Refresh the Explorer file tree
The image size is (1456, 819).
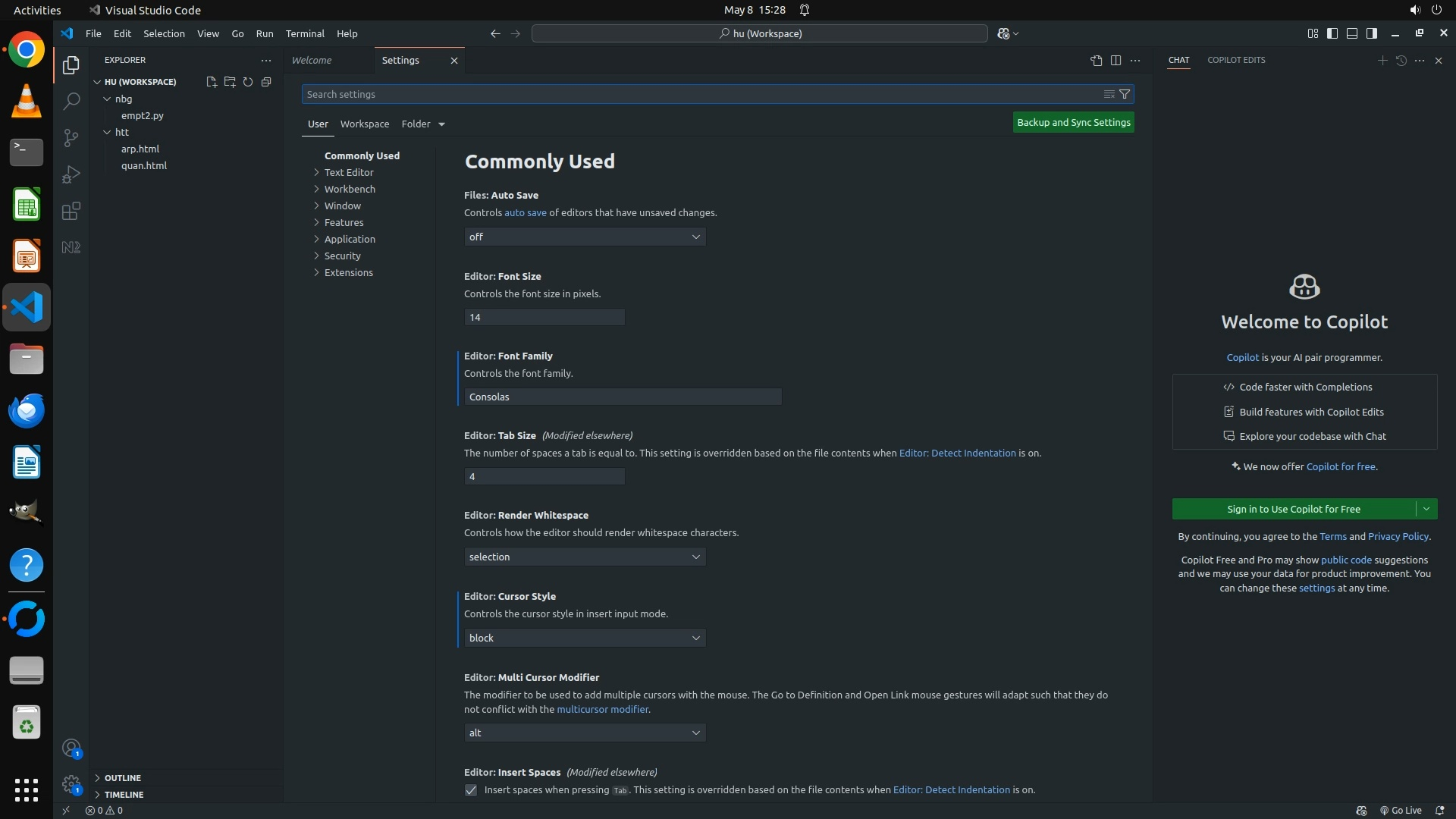[x=248, y=82]
